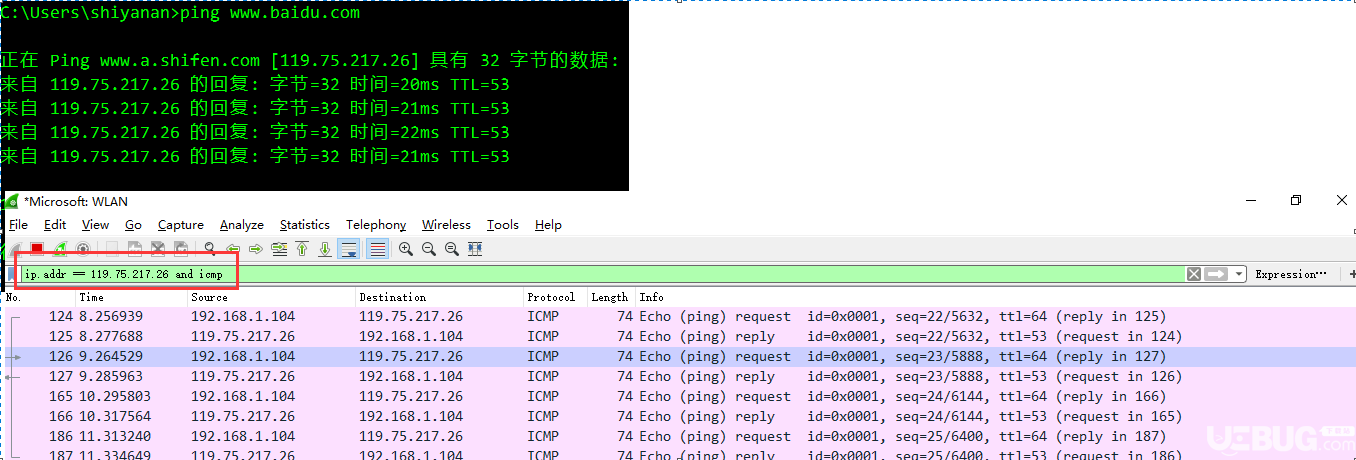Select packet 165 with time 10.295803

[x=679, y=396]
